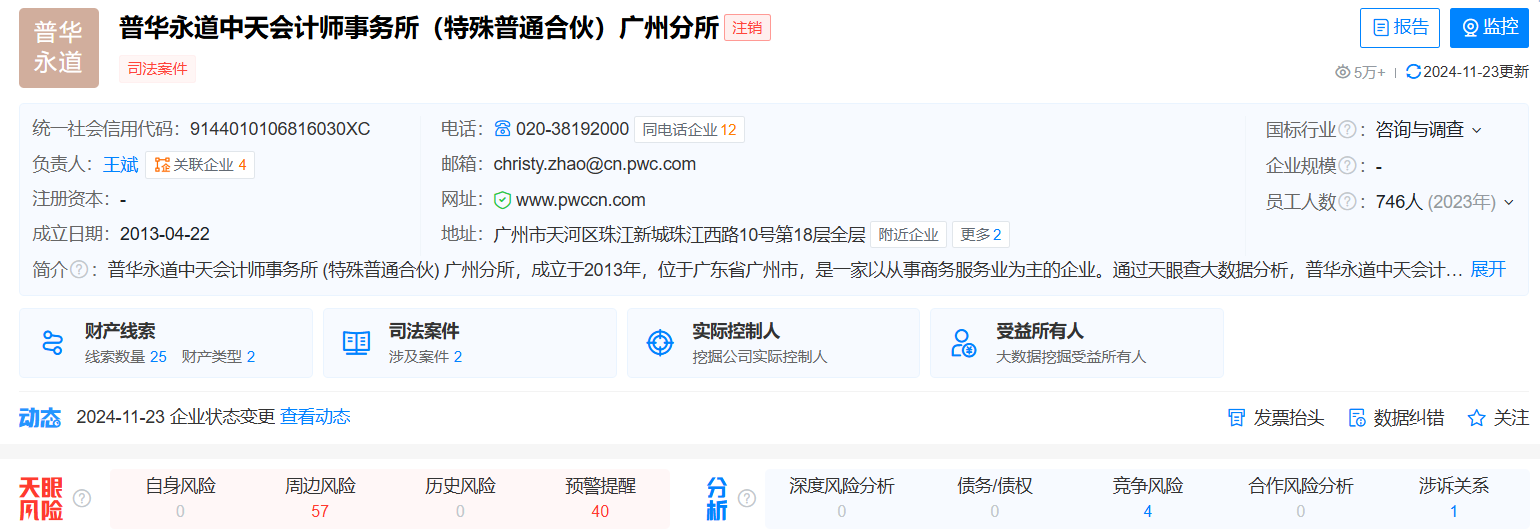Click the 实际控制人 target icon
This screenshot has height=532, width=1540.
(660, 343)
